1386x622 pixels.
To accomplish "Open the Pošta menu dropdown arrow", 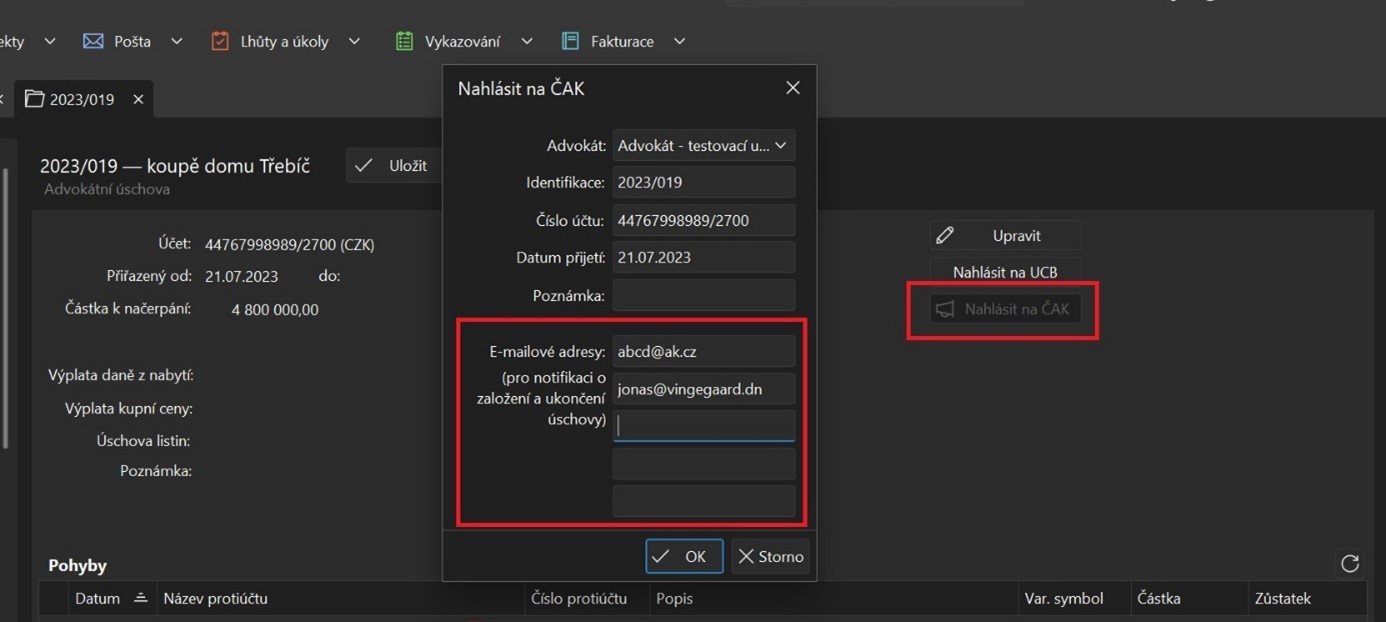I will click(x=177, y=41).
